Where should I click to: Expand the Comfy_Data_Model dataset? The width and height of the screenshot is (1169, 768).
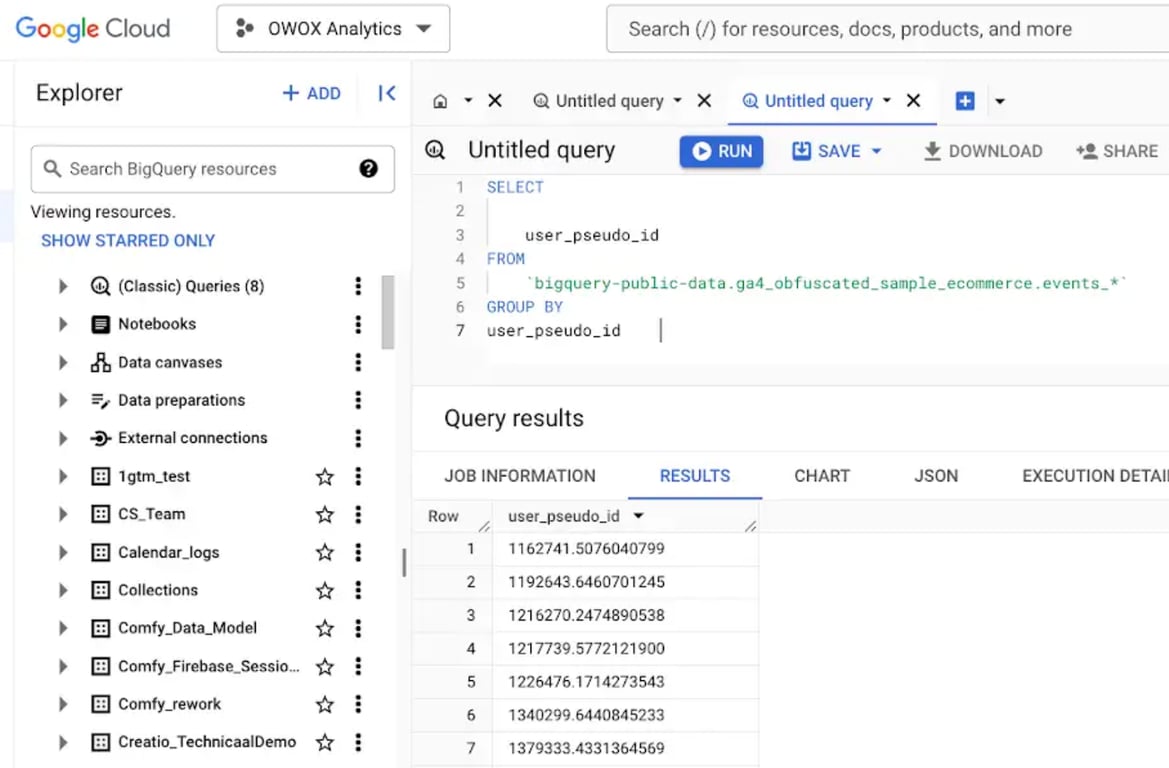[x=63, y=629]
